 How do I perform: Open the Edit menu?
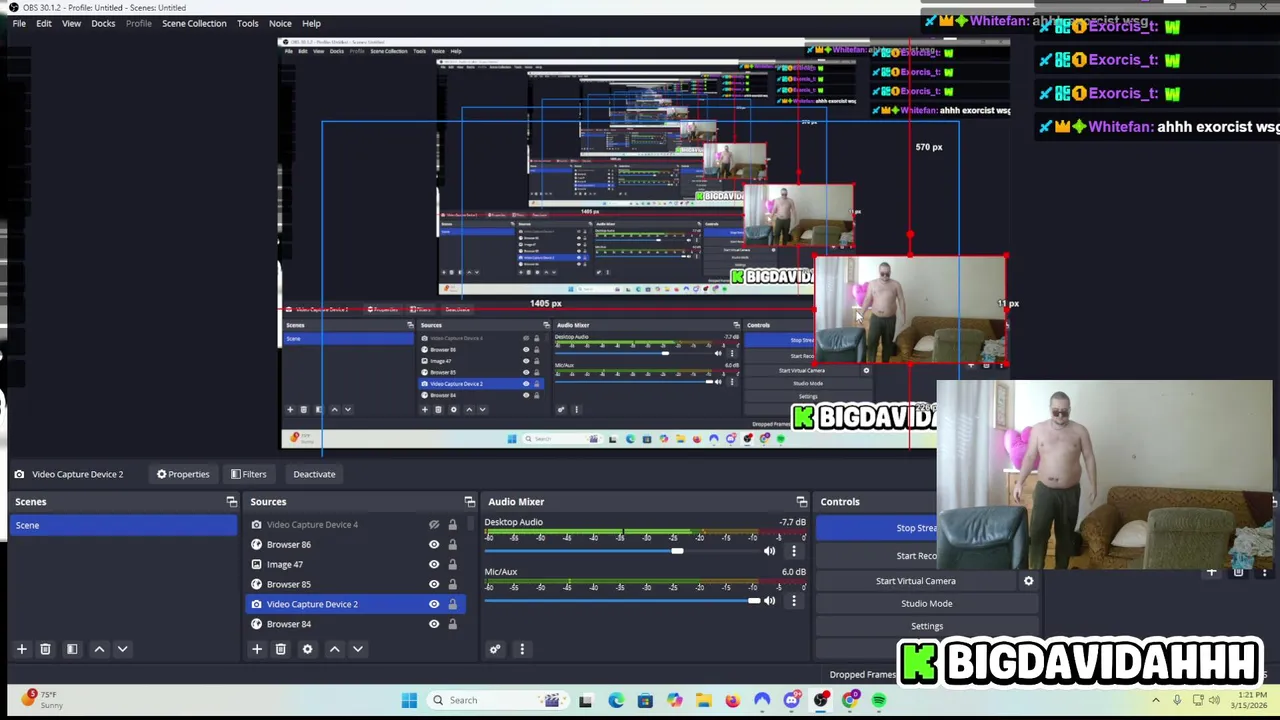(44, 23)
